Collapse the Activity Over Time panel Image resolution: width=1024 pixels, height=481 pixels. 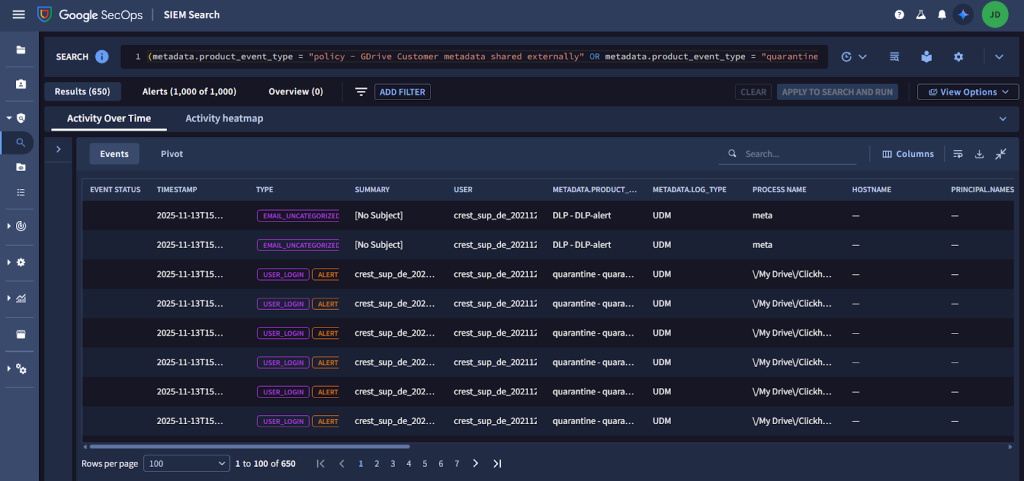[x=1003, y=119]
